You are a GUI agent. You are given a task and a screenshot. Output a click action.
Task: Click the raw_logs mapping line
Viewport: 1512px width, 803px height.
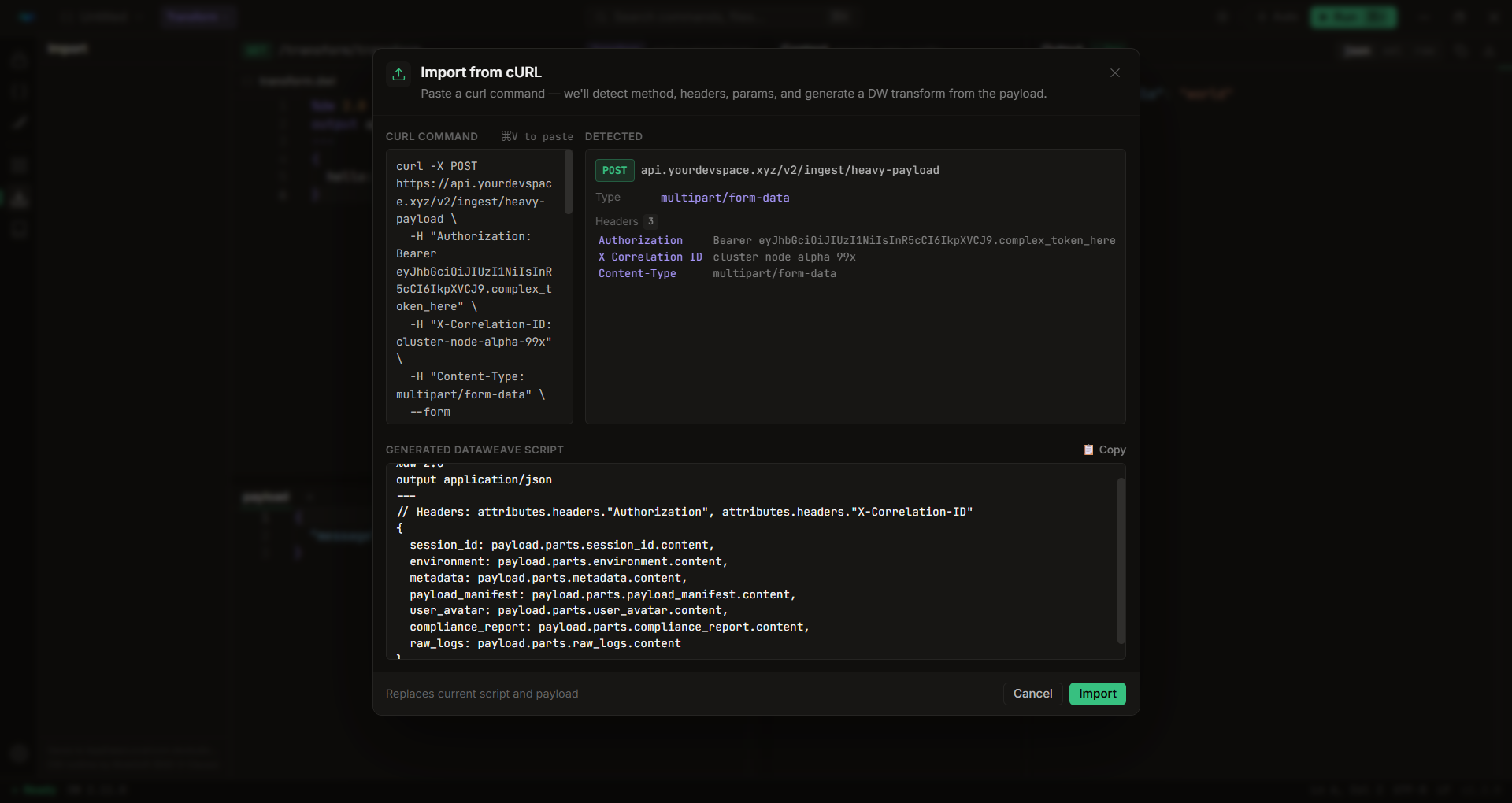tap(545, 643)
